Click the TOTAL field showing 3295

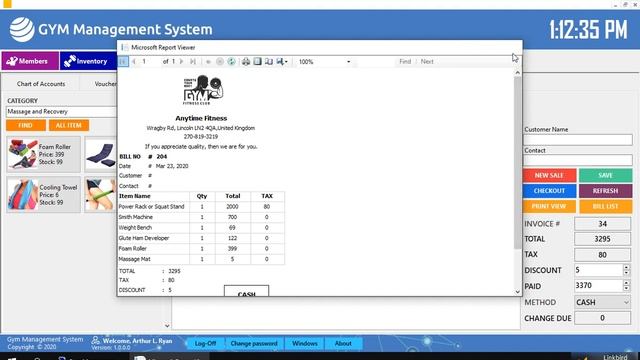pyautogui.click(x=602, y=239)
